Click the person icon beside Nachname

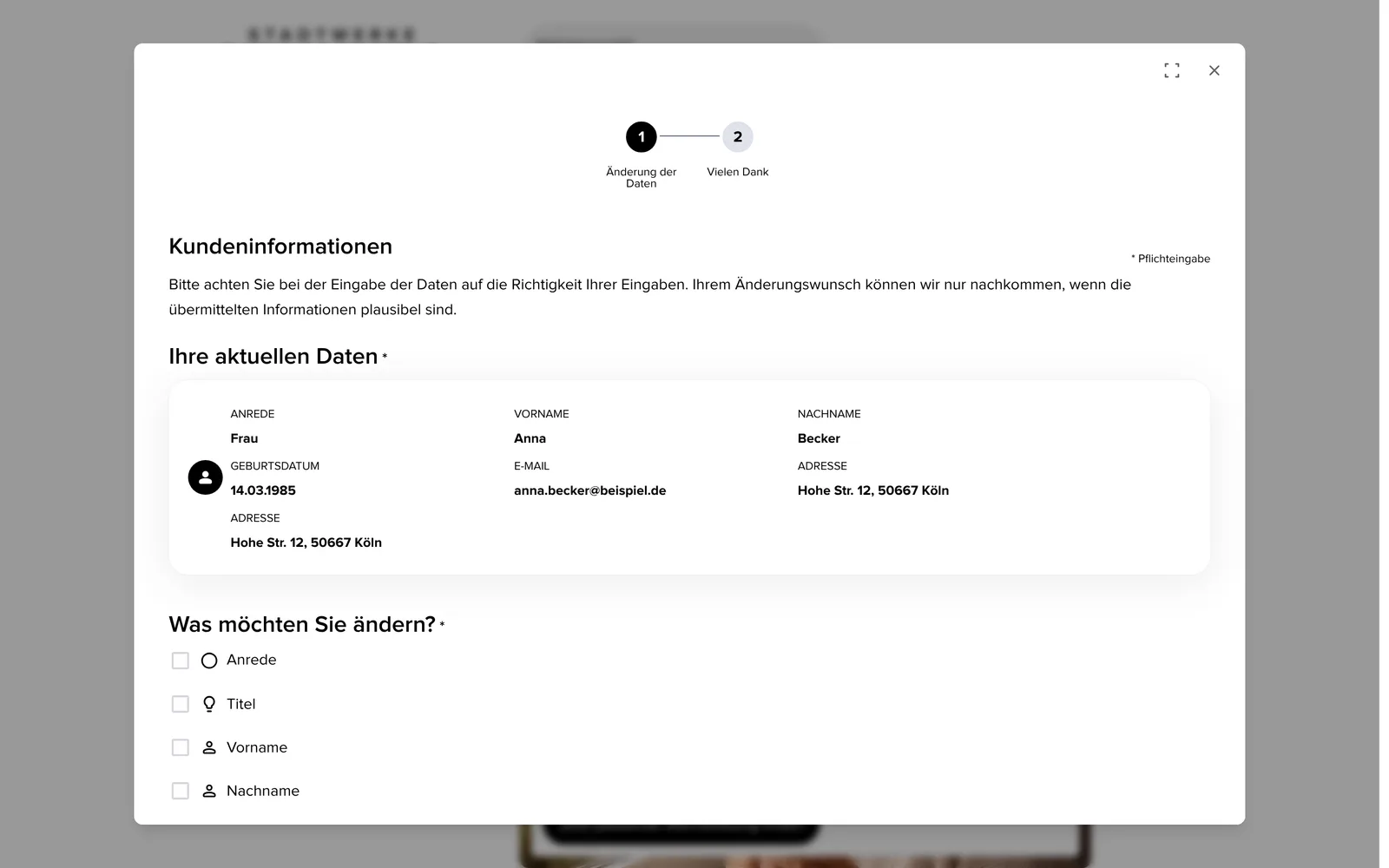209,791
